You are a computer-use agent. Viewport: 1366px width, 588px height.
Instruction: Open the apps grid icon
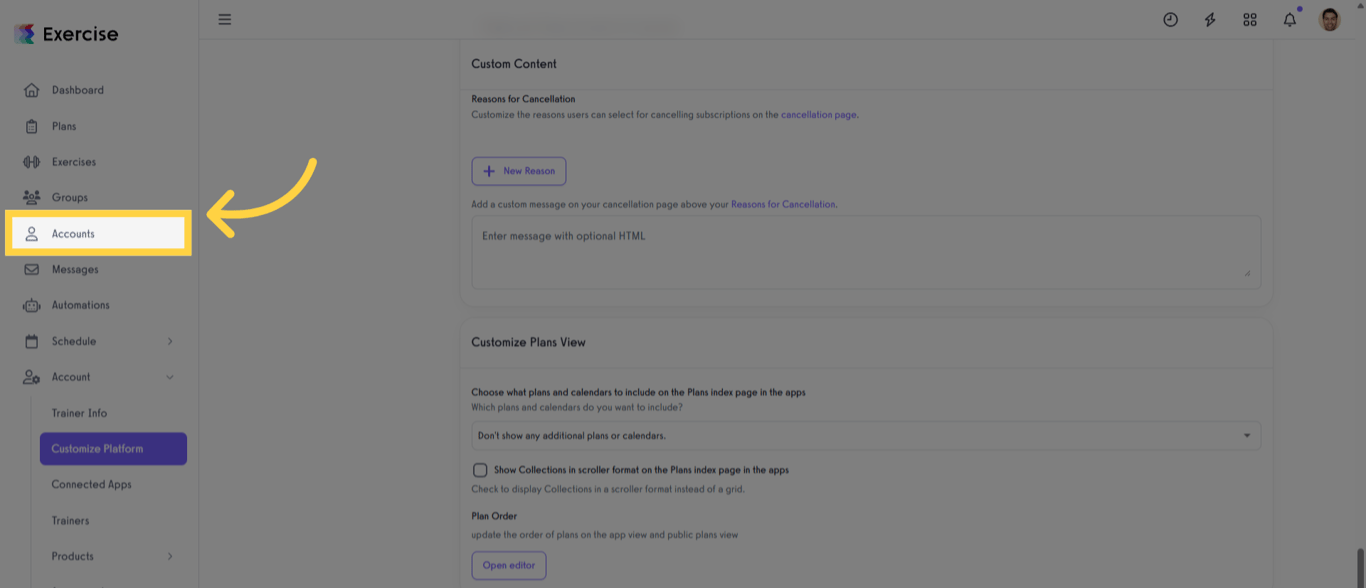(x=1250, y=19)
